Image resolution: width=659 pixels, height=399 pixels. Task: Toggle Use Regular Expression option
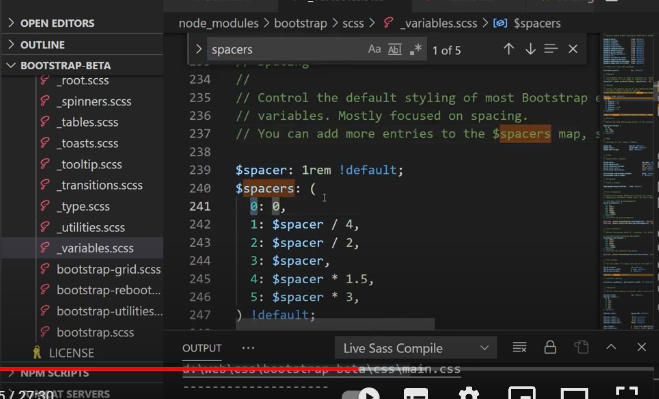point(415,49)
